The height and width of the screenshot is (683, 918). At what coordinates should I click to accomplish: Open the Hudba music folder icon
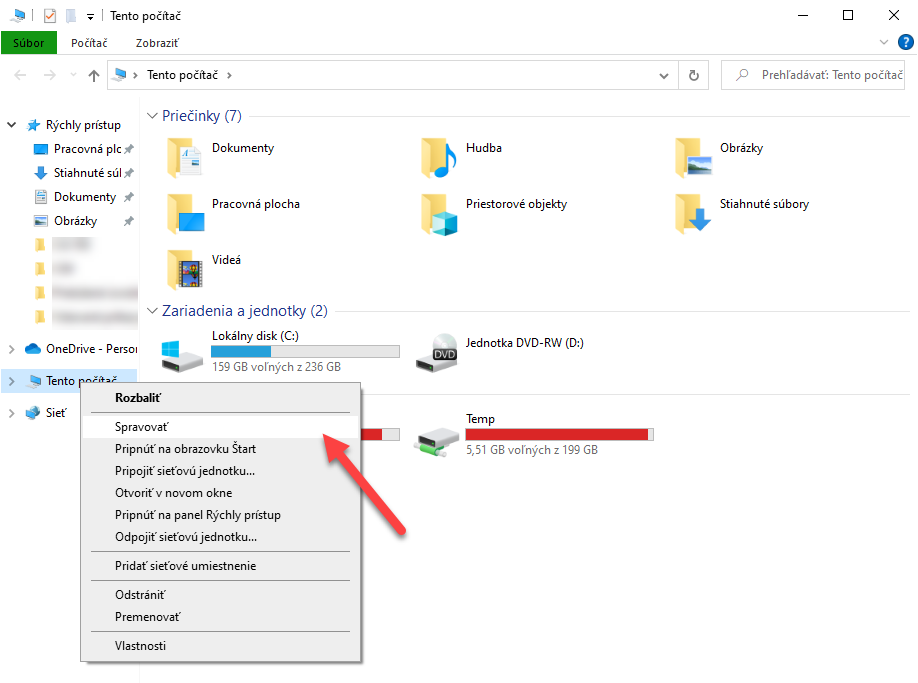439,157
